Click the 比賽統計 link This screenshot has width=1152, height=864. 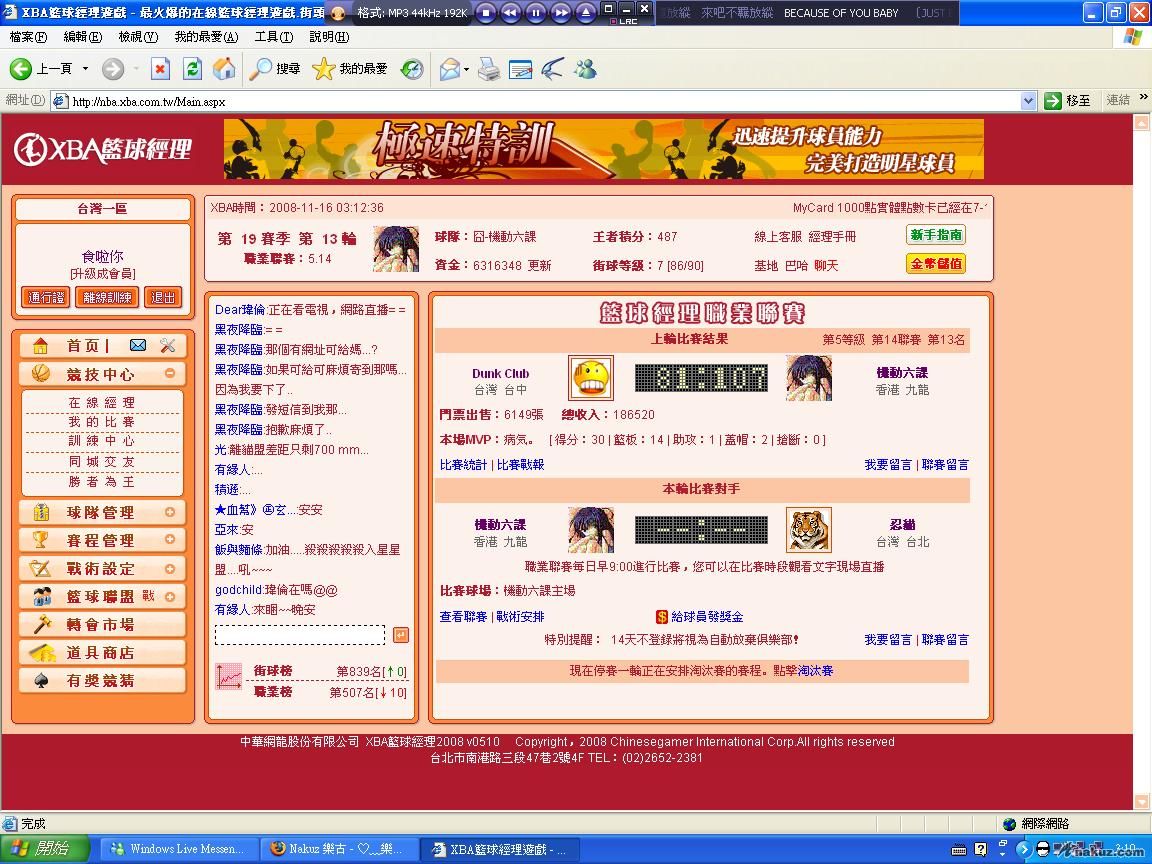coord(464,465)
